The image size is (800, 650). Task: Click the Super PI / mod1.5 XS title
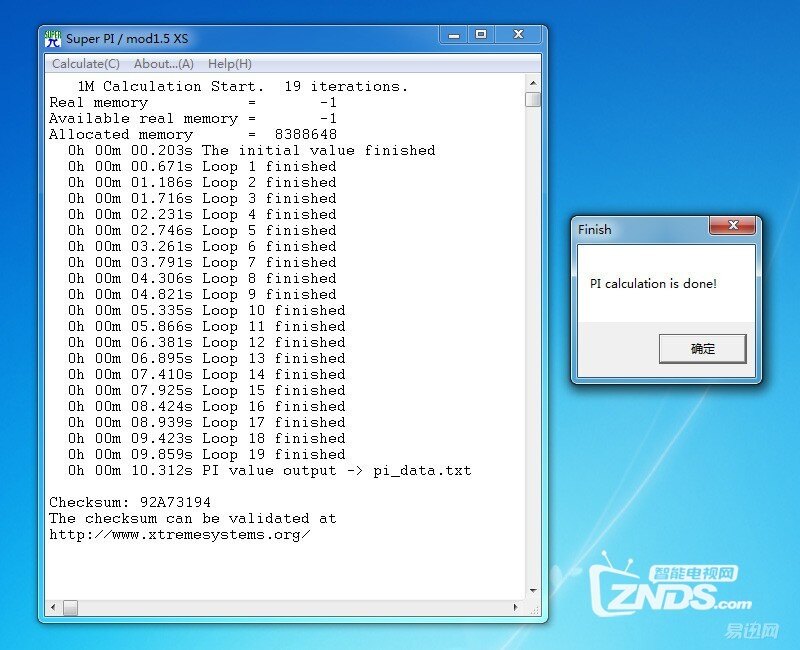tap(127, 39)
